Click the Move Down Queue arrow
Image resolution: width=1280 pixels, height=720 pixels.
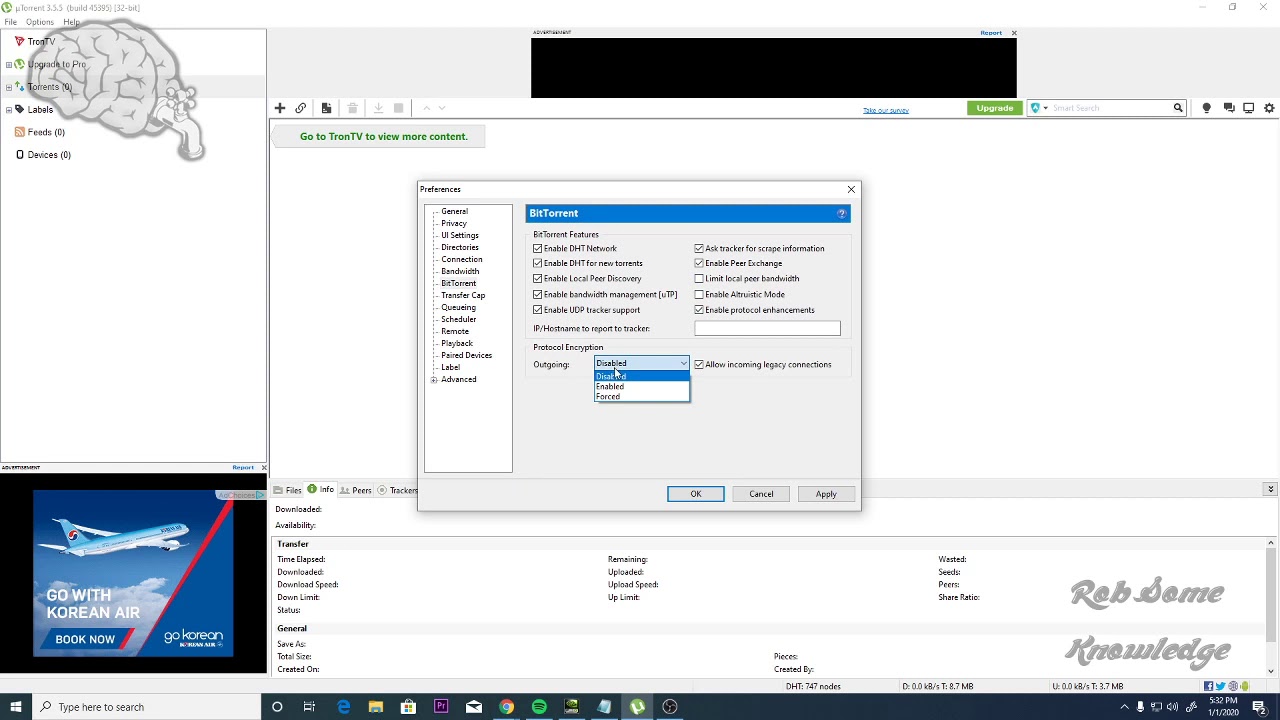point(442,108)
